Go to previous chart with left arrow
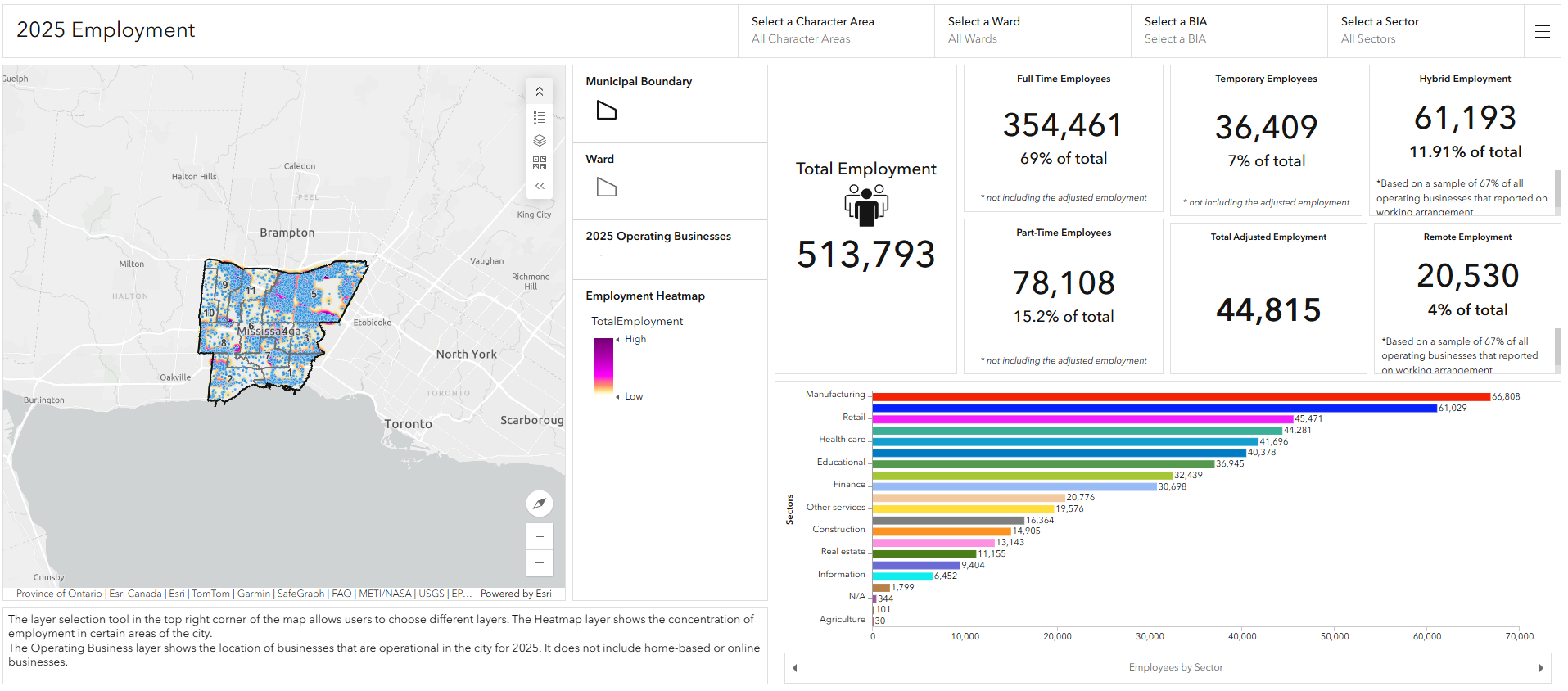 (794, 668)
